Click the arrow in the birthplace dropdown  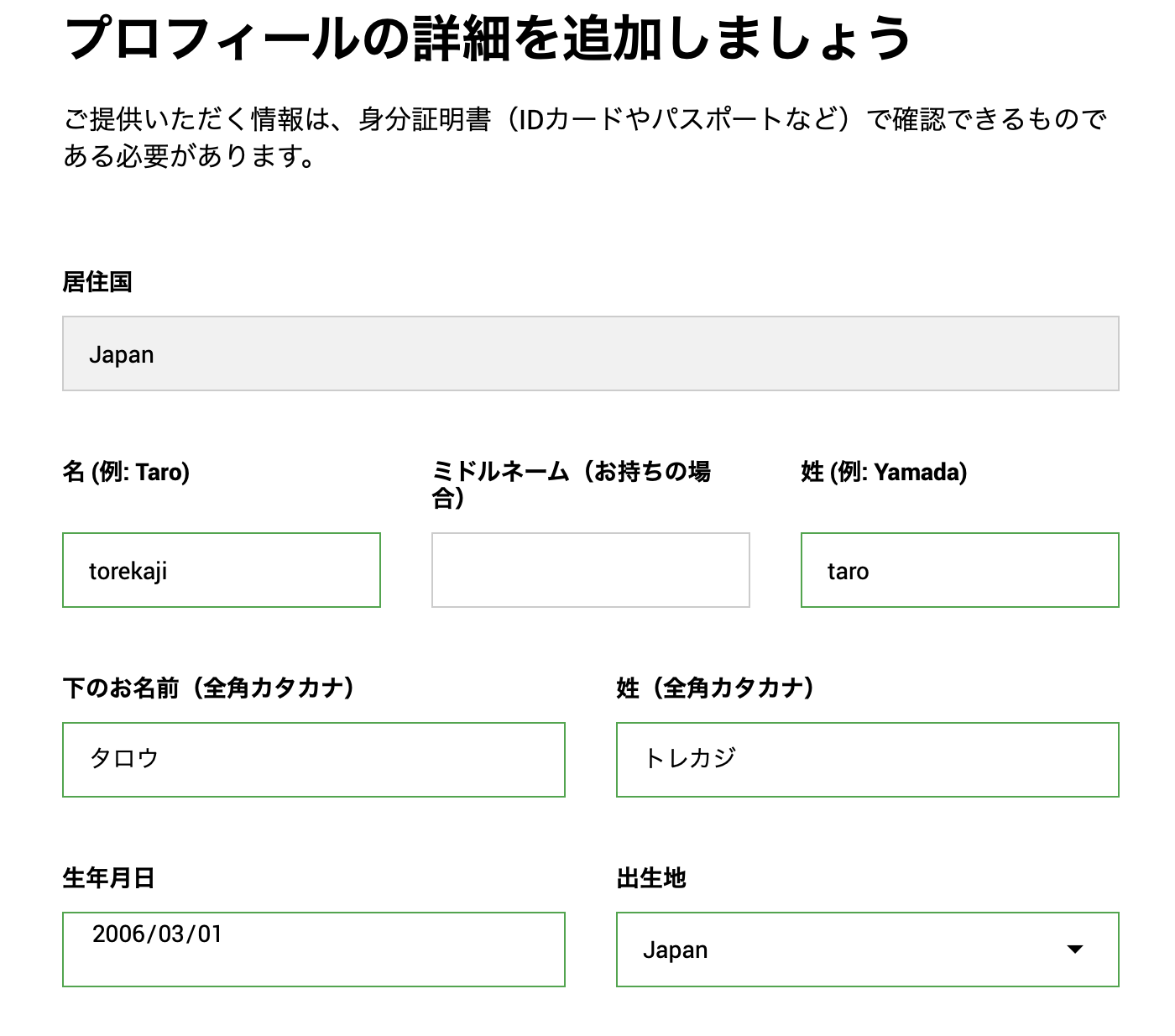pos(1074,950)
